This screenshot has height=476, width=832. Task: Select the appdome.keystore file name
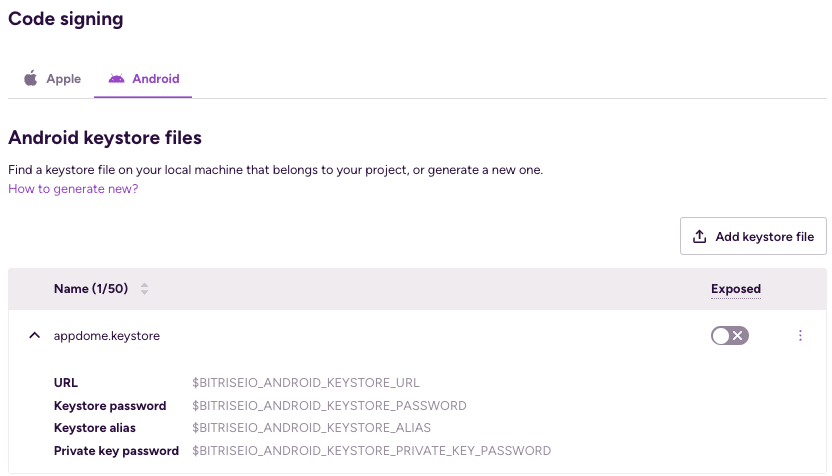(x=107, y=336)
